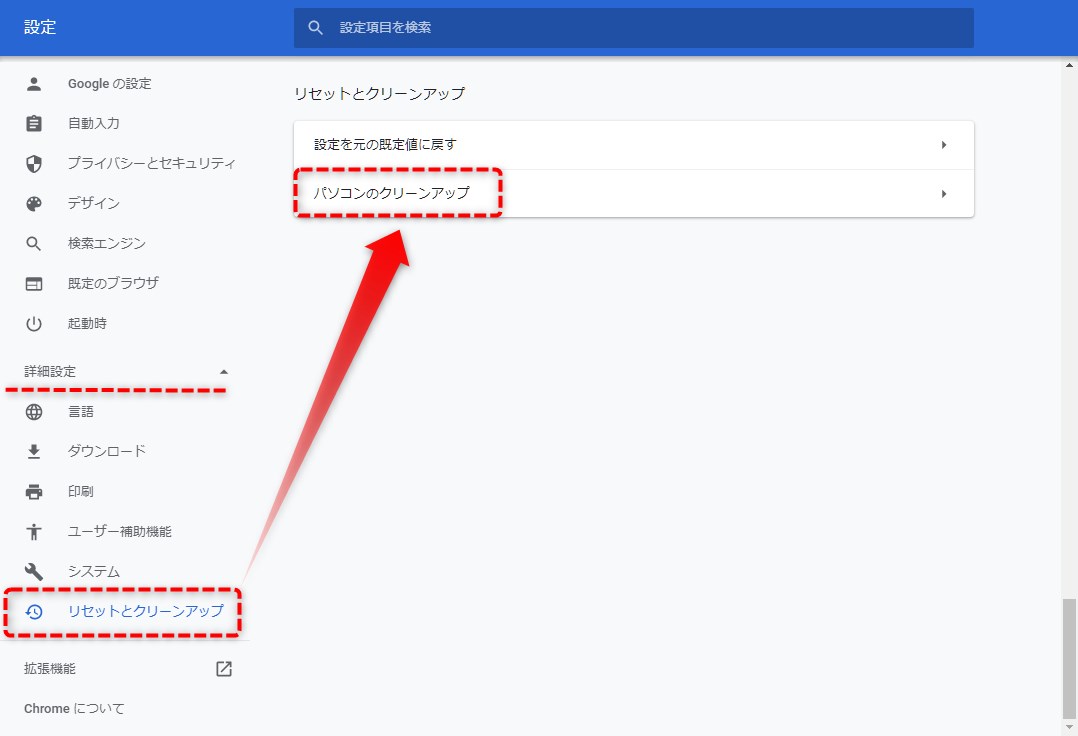Click the scrollbar down arrow
This screenshot has width=1078, height=736.
tap(1069, 728)
